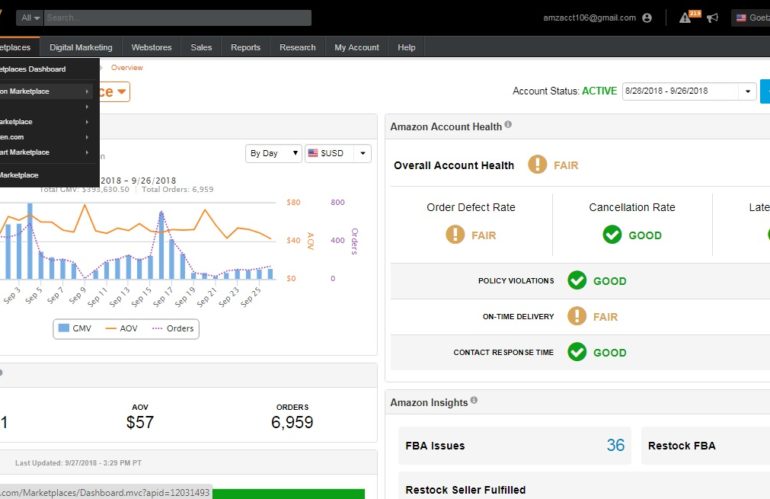Open the Reports menu
Image resolution: width=770 pixels, height=499 pixels.
point(245,47)
